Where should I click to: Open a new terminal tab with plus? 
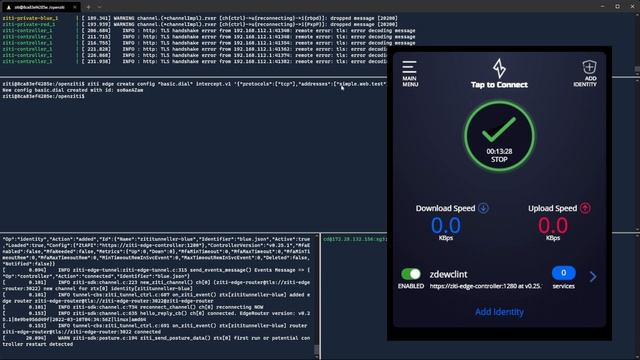coord(88,7)
